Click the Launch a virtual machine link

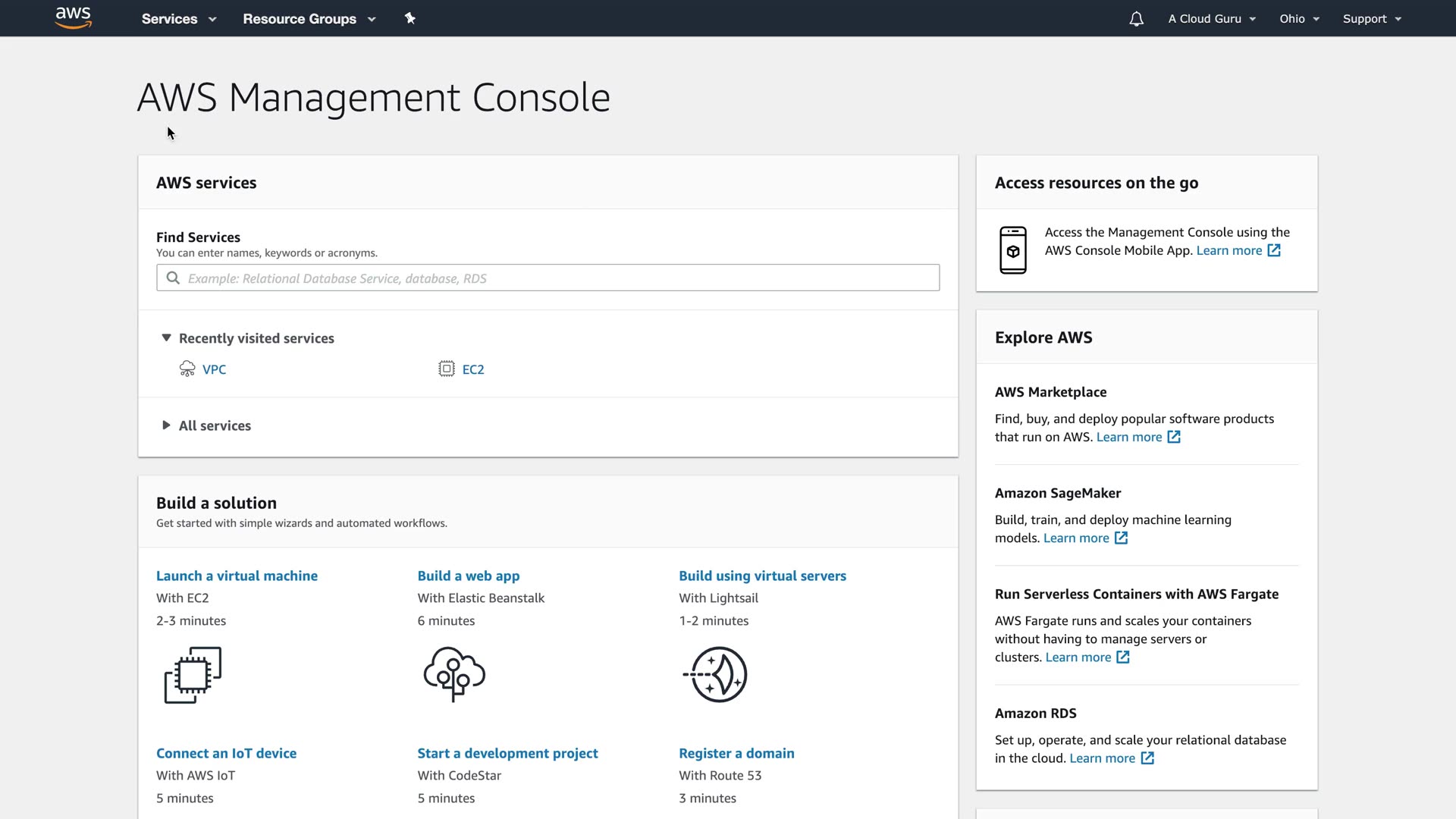[x=237, y=576]
